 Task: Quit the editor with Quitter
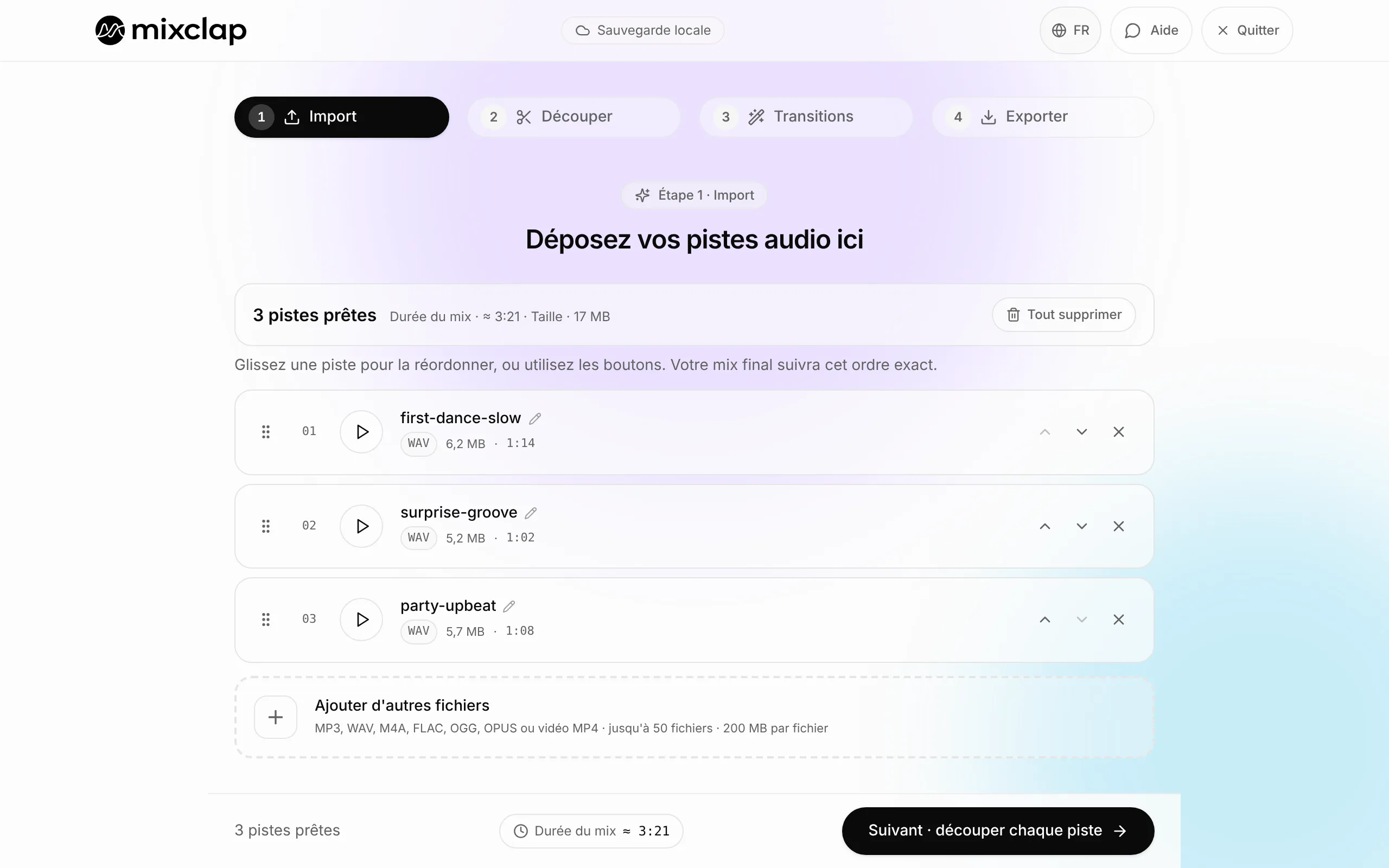pos(1247,30)
